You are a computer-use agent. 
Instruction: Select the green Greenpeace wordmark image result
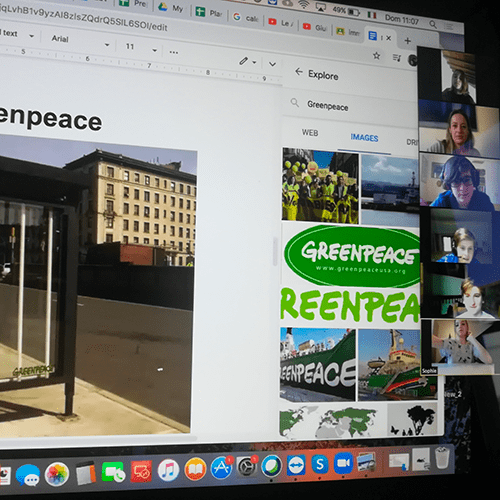pyautogui.click(x=350, y=305)
